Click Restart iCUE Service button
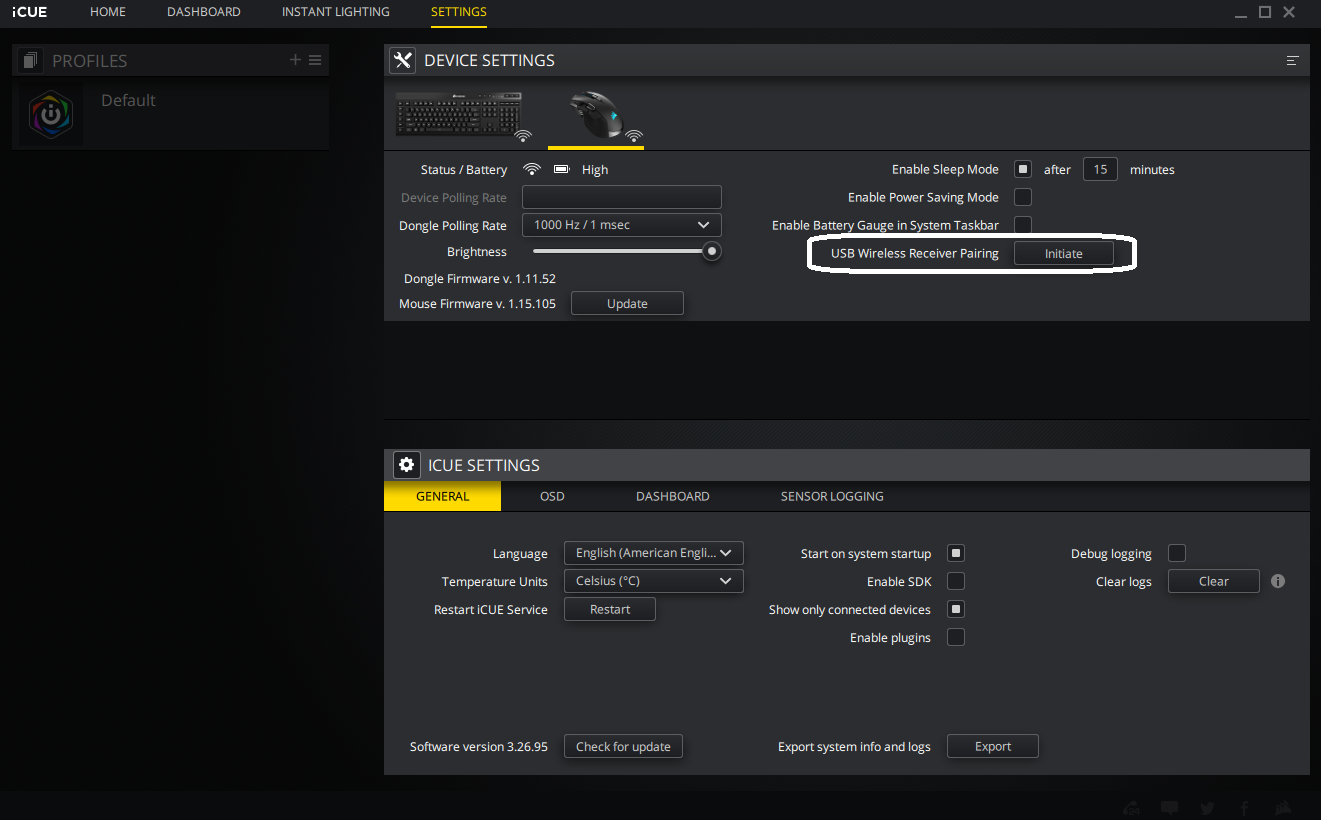This screenshot has height=820, width=1321. coord(610,609)
